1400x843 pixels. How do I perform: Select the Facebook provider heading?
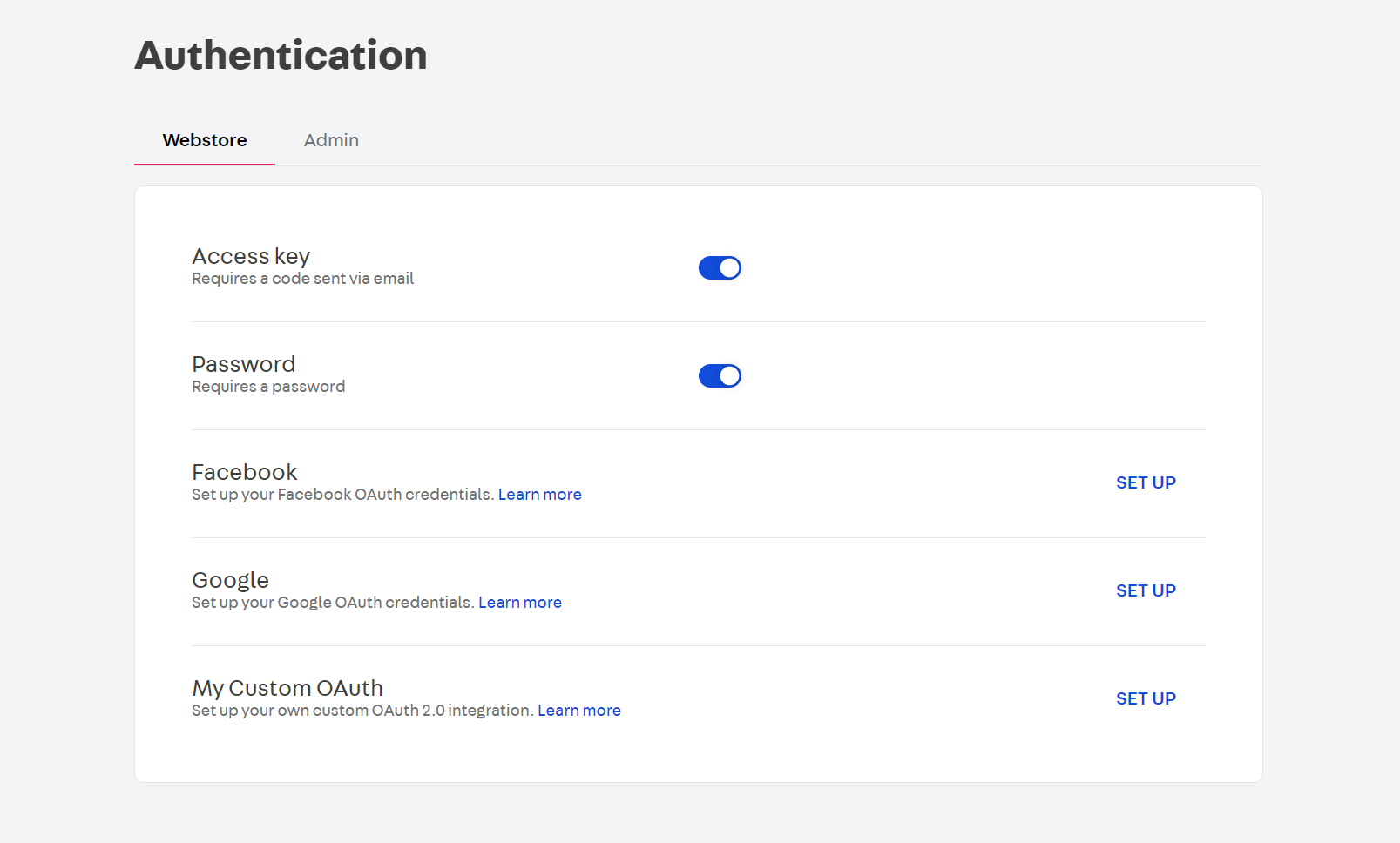[x=245, y=472]
